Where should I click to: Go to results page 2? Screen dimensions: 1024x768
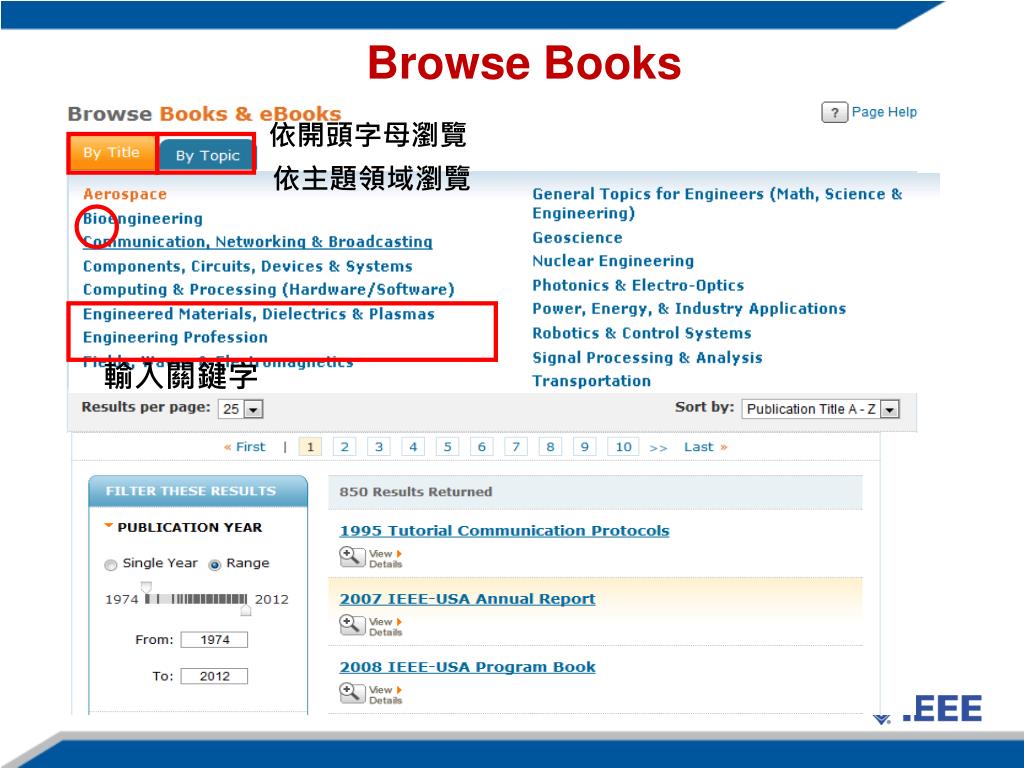pos(345,447)
